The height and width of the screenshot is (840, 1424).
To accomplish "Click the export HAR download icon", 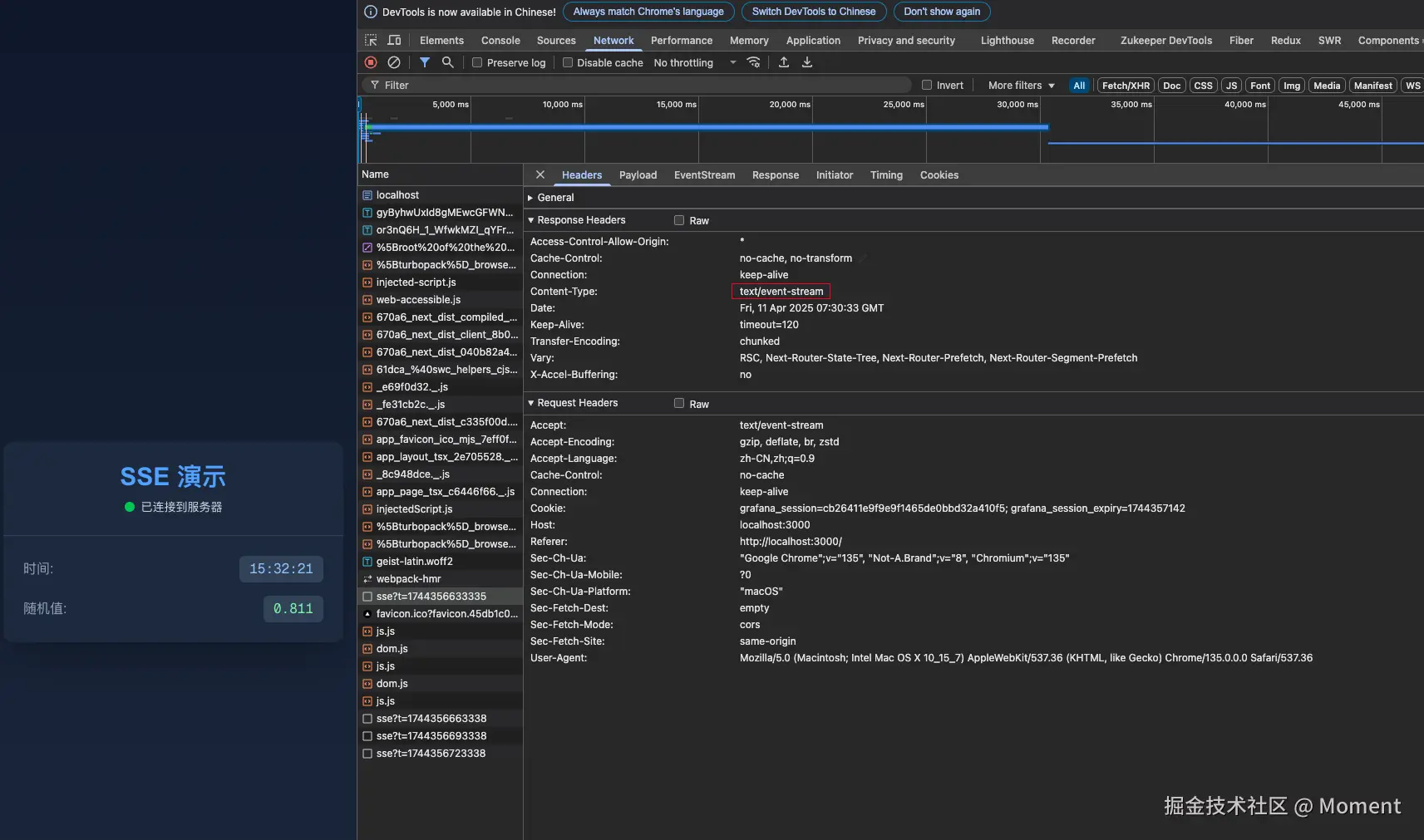I will [807, 62].
